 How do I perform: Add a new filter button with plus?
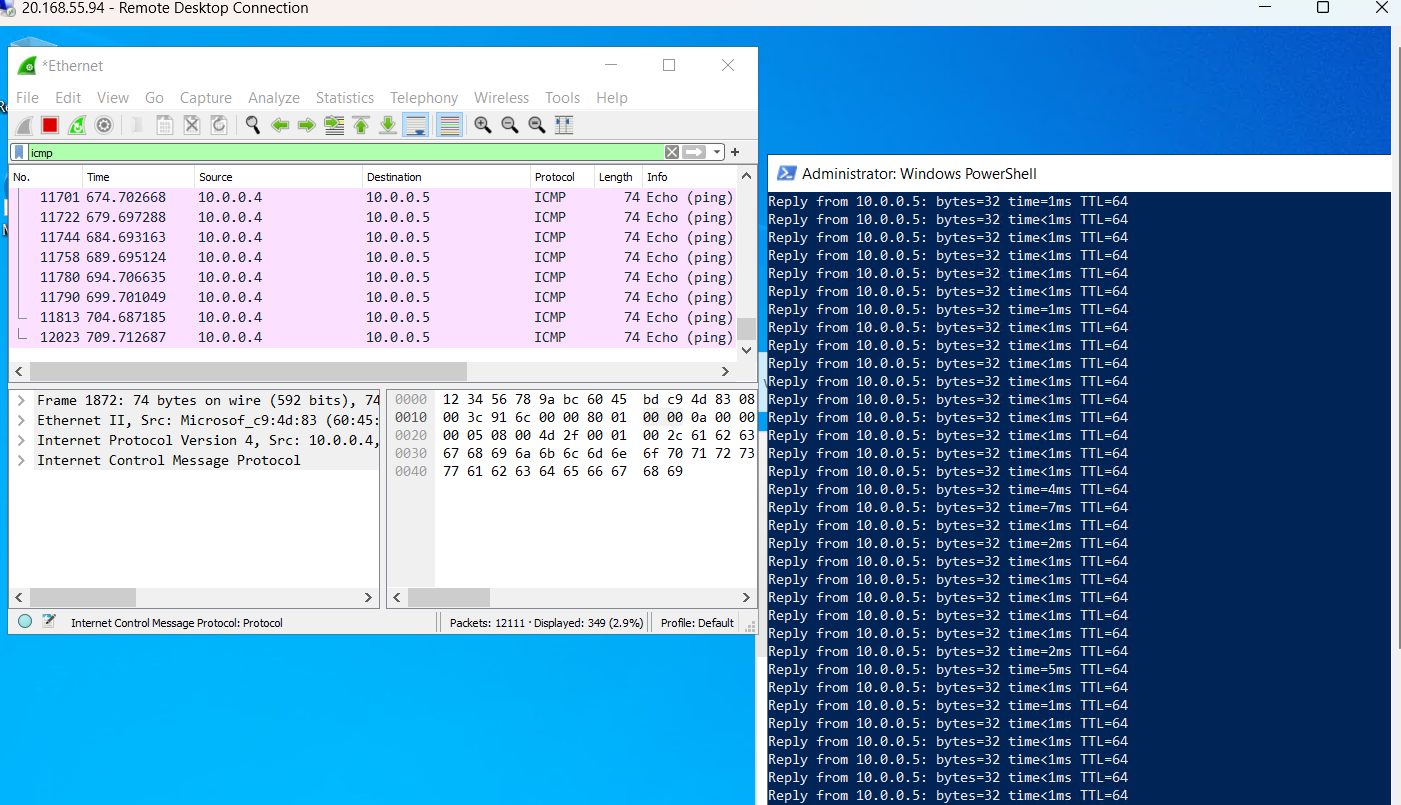click(x=734, y=152)
